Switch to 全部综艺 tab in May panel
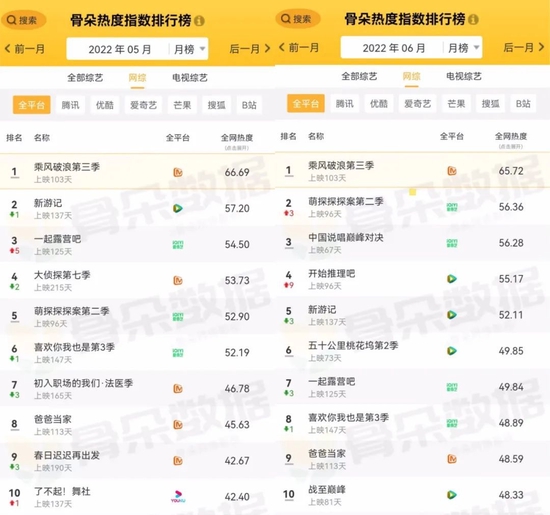Viewport: 550px width, 515px height. 85,78
